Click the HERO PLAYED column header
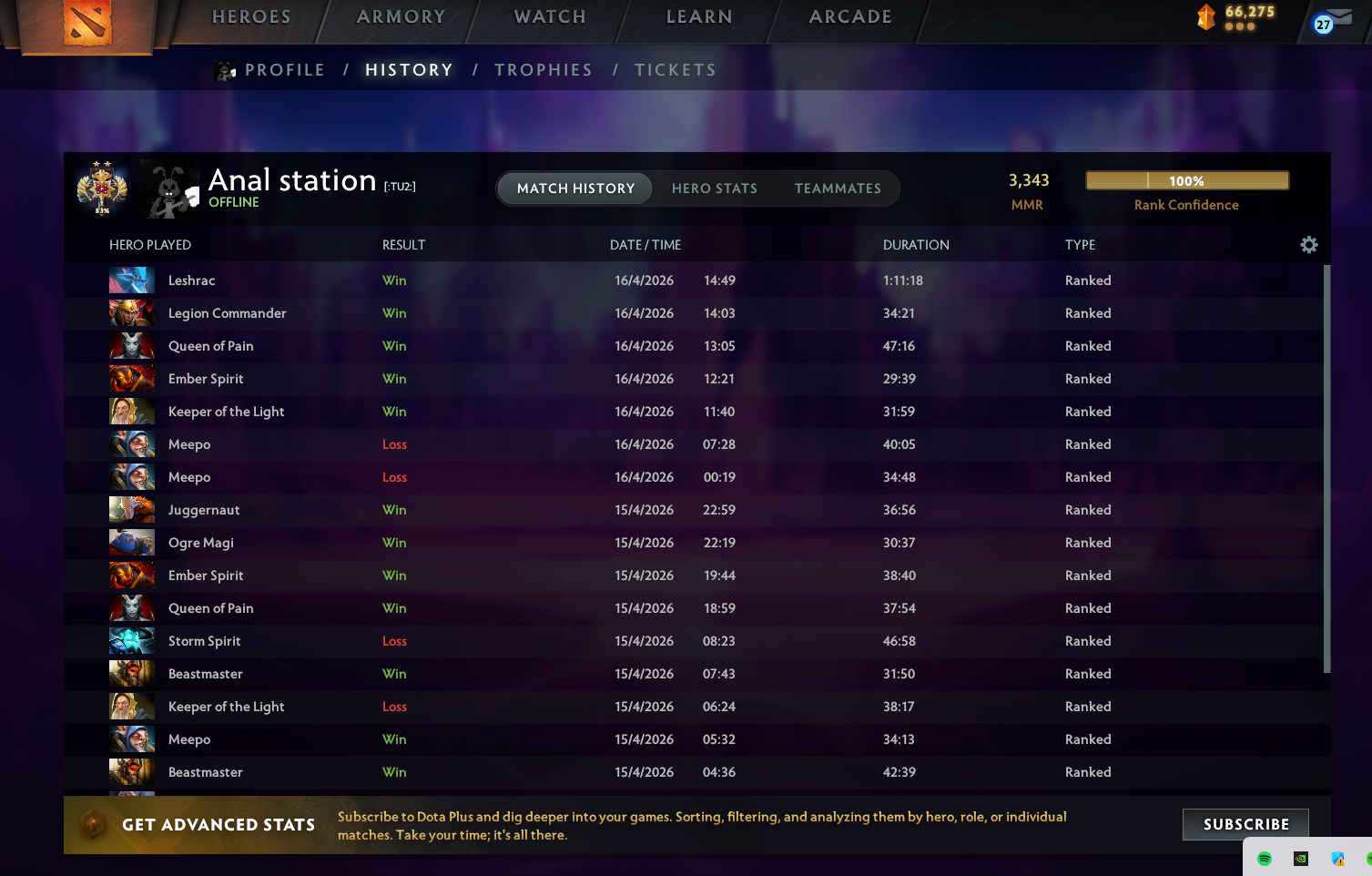This screenshot has height=876, width=1372. [150, 245]
